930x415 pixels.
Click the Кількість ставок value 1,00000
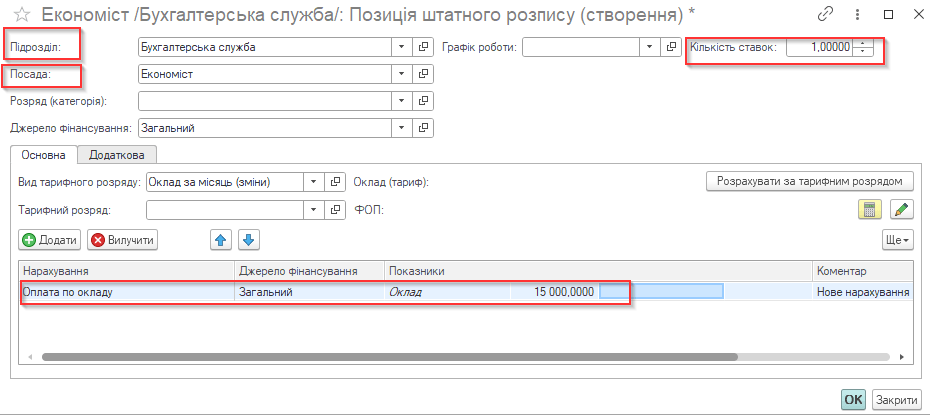pos(820,47)
